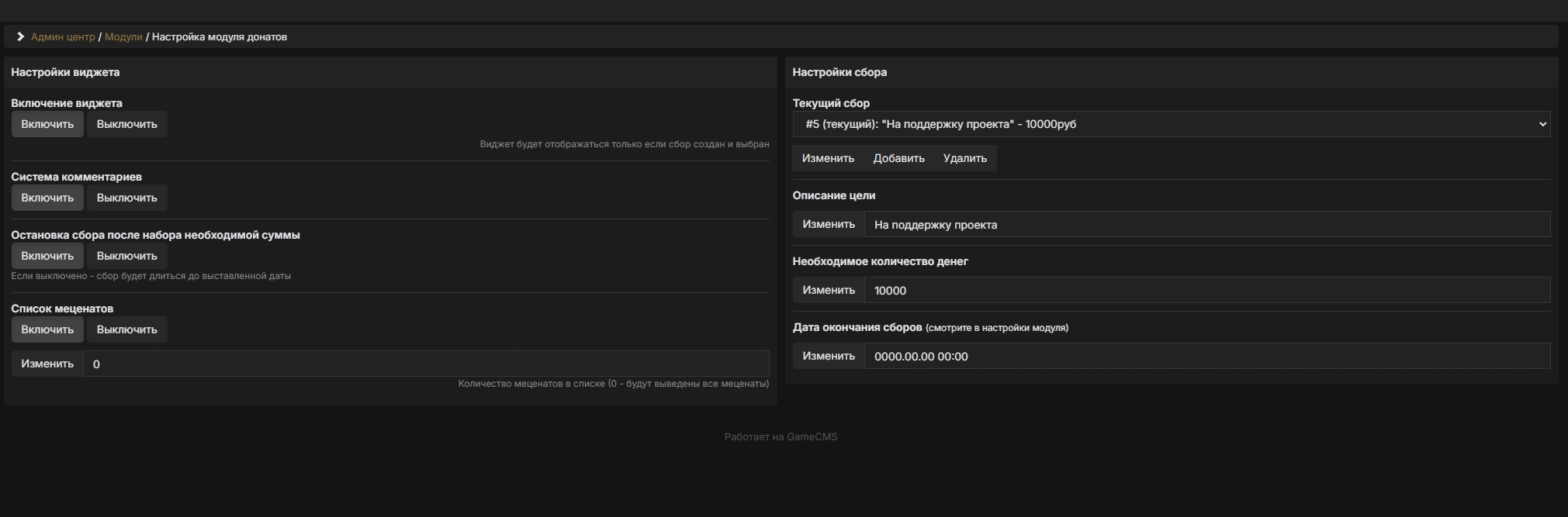Click Изменить next to patrons count field
Viewport: 1568px width, 517px height.
(47, 364)
